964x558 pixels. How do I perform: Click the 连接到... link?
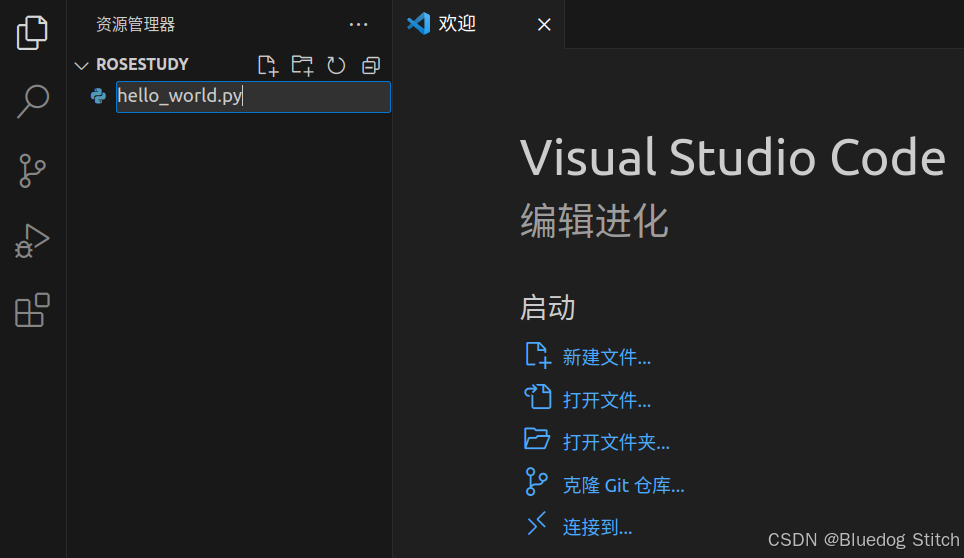click(597, 527)
